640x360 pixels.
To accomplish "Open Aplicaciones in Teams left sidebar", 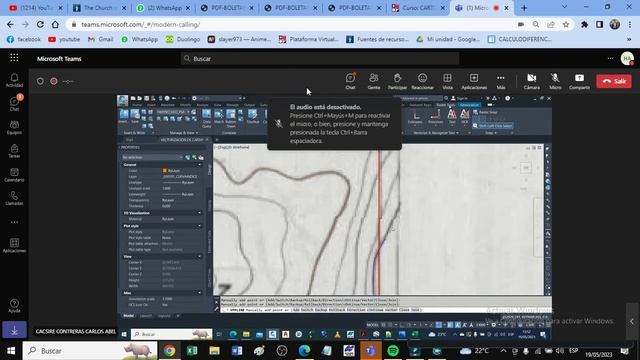I will click(14, 246).
